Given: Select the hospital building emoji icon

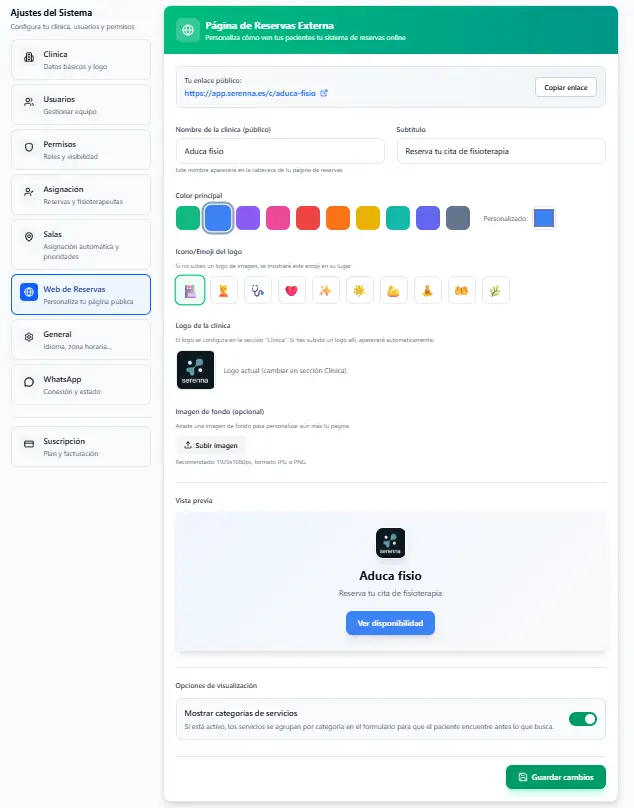Looking at the screenshot, I should pyautogui.click(x=190, y=290).
